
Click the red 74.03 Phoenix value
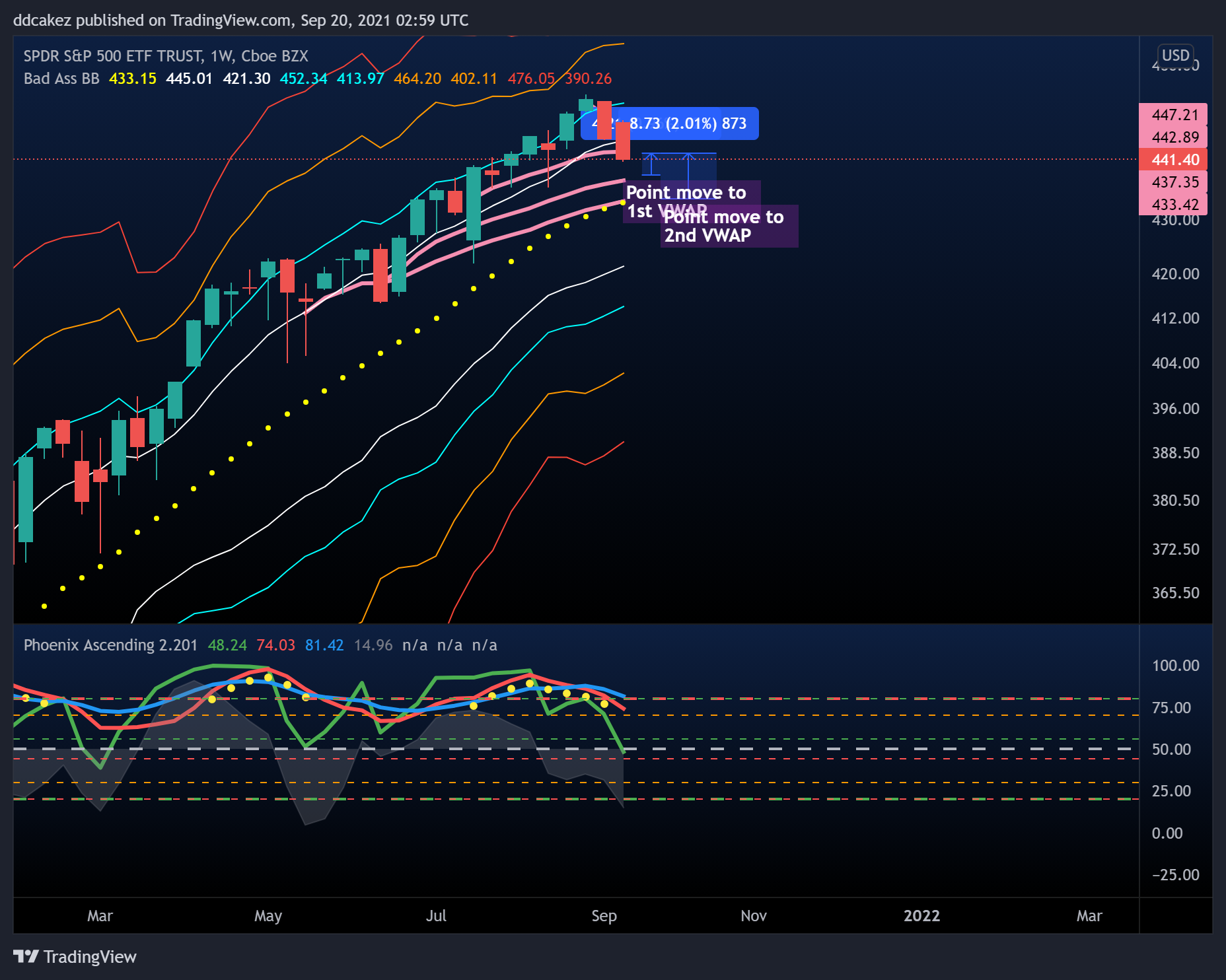click(276, 645)
